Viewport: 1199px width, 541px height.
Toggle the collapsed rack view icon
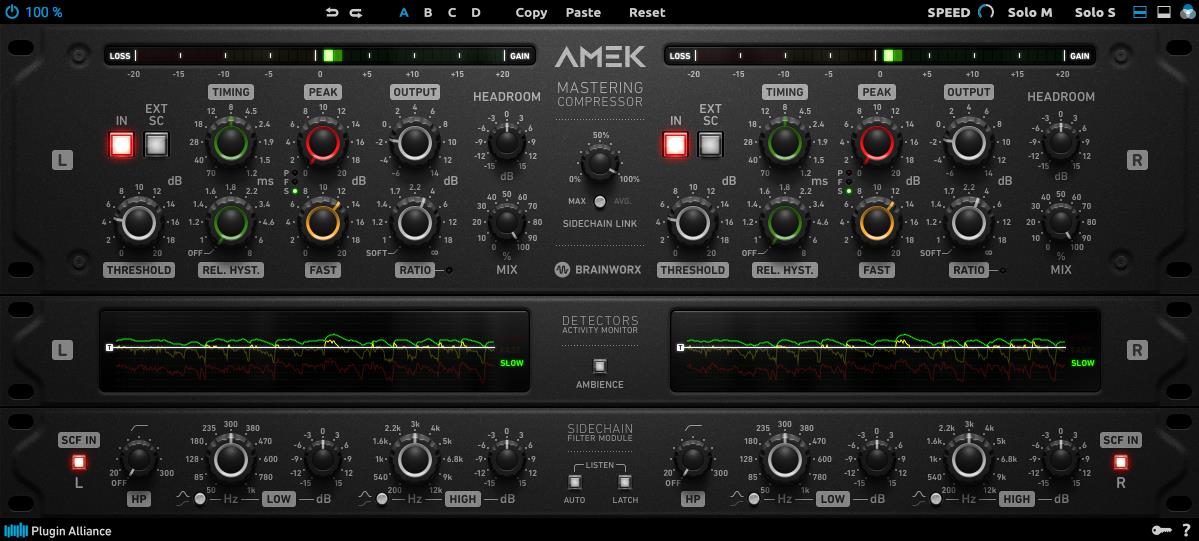pos(1164,12)
